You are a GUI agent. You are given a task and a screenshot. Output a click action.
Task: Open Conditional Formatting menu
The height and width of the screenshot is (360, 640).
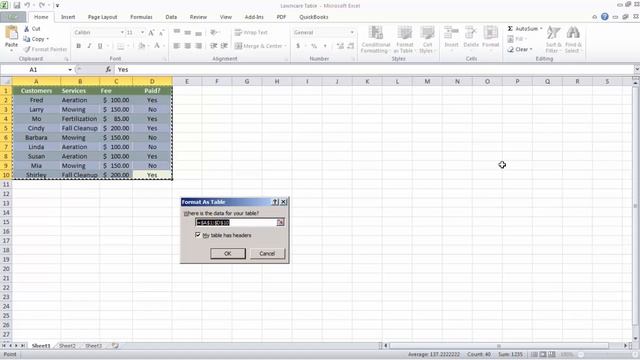[376, 40]
